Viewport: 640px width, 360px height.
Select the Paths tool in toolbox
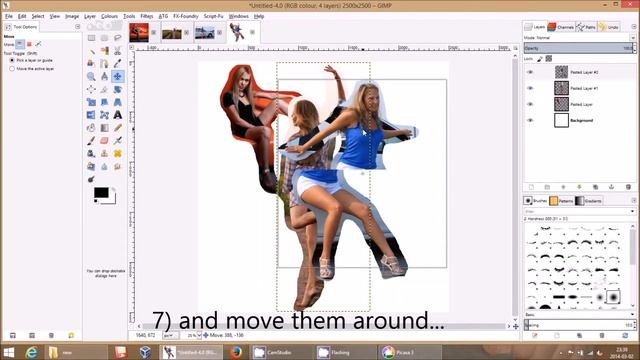(104, 63)
